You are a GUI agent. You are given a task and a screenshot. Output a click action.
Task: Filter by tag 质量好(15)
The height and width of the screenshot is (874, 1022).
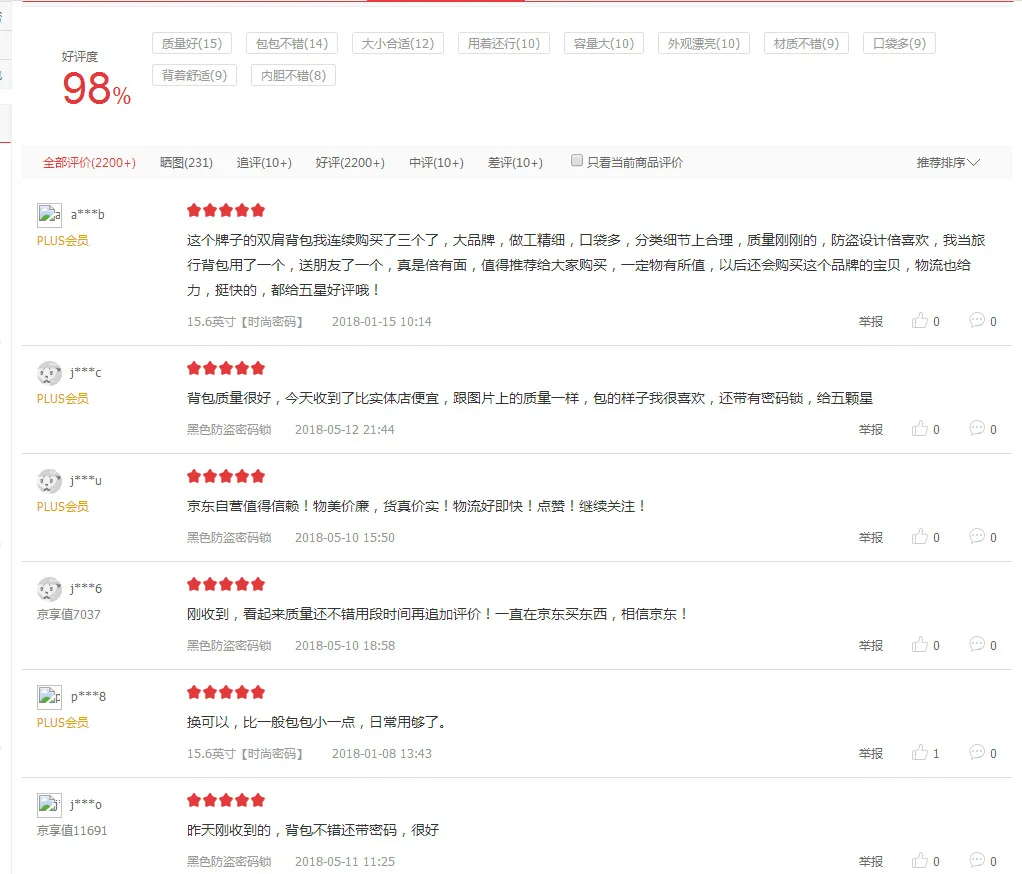(192, 43)
